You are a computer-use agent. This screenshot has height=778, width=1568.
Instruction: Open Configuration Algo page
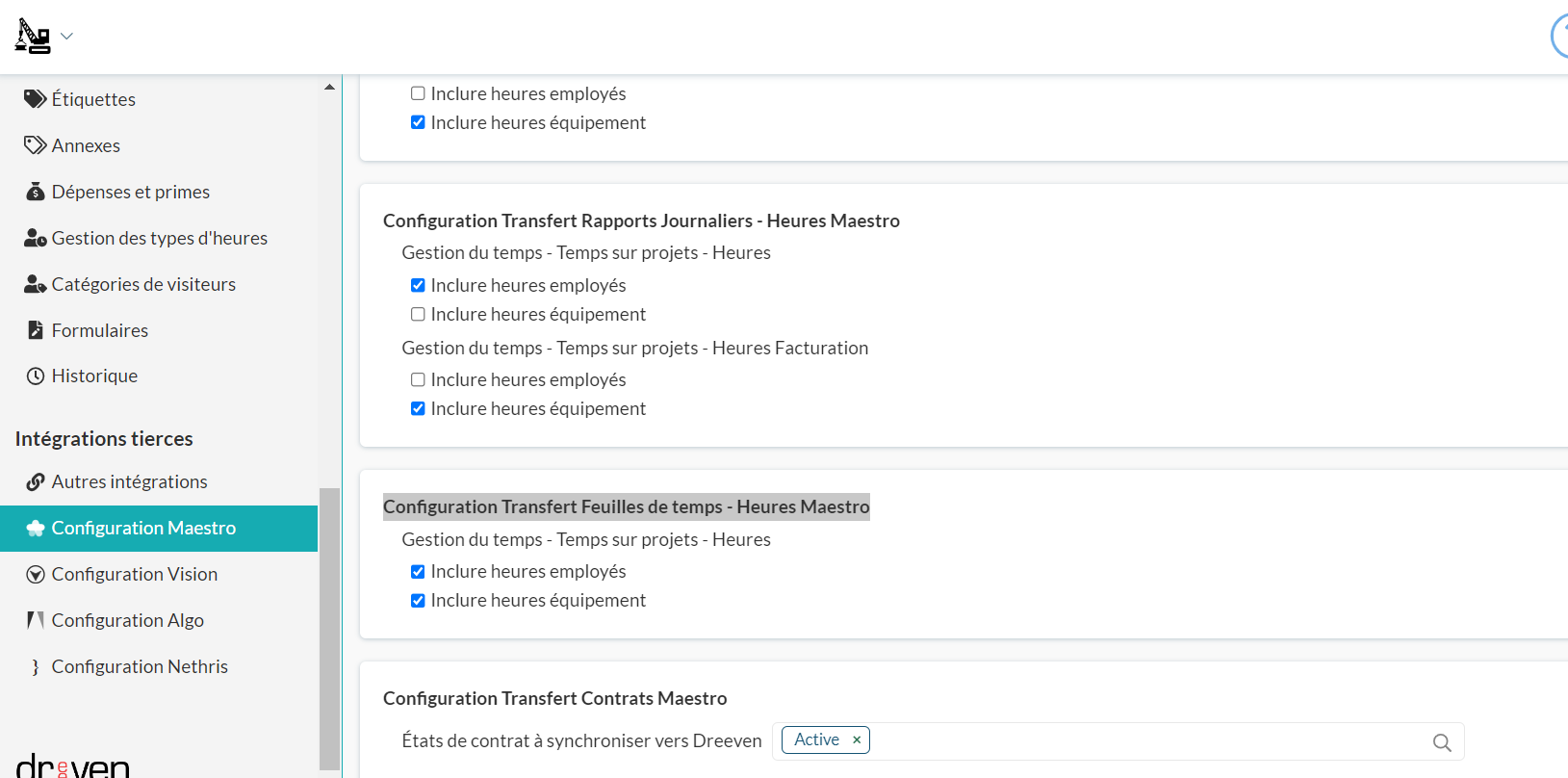(159, 620)
